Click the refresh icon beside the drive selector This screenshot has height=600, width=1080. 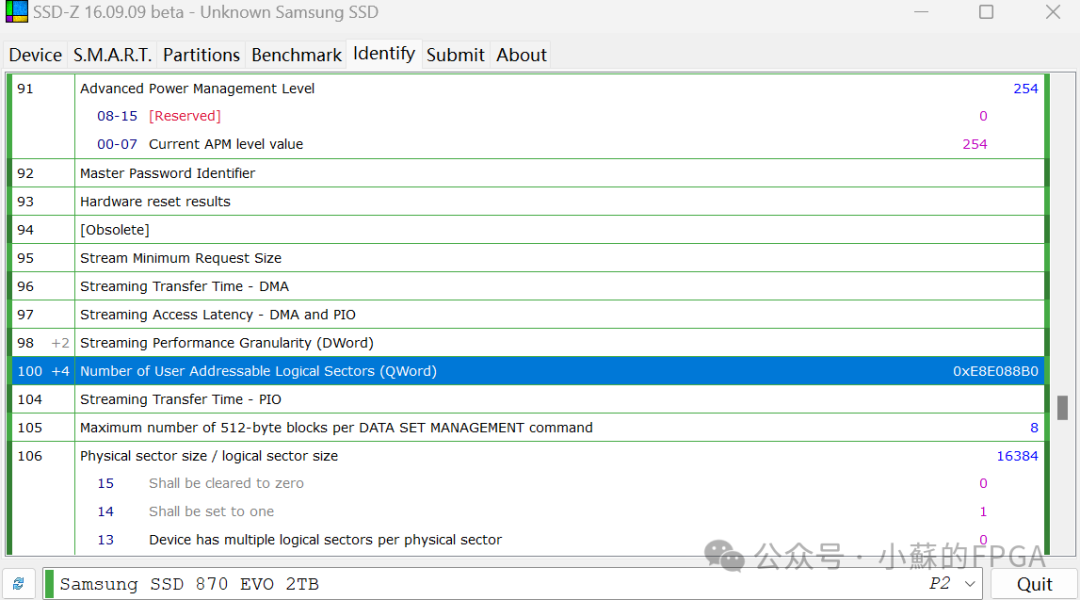[18, 584]
